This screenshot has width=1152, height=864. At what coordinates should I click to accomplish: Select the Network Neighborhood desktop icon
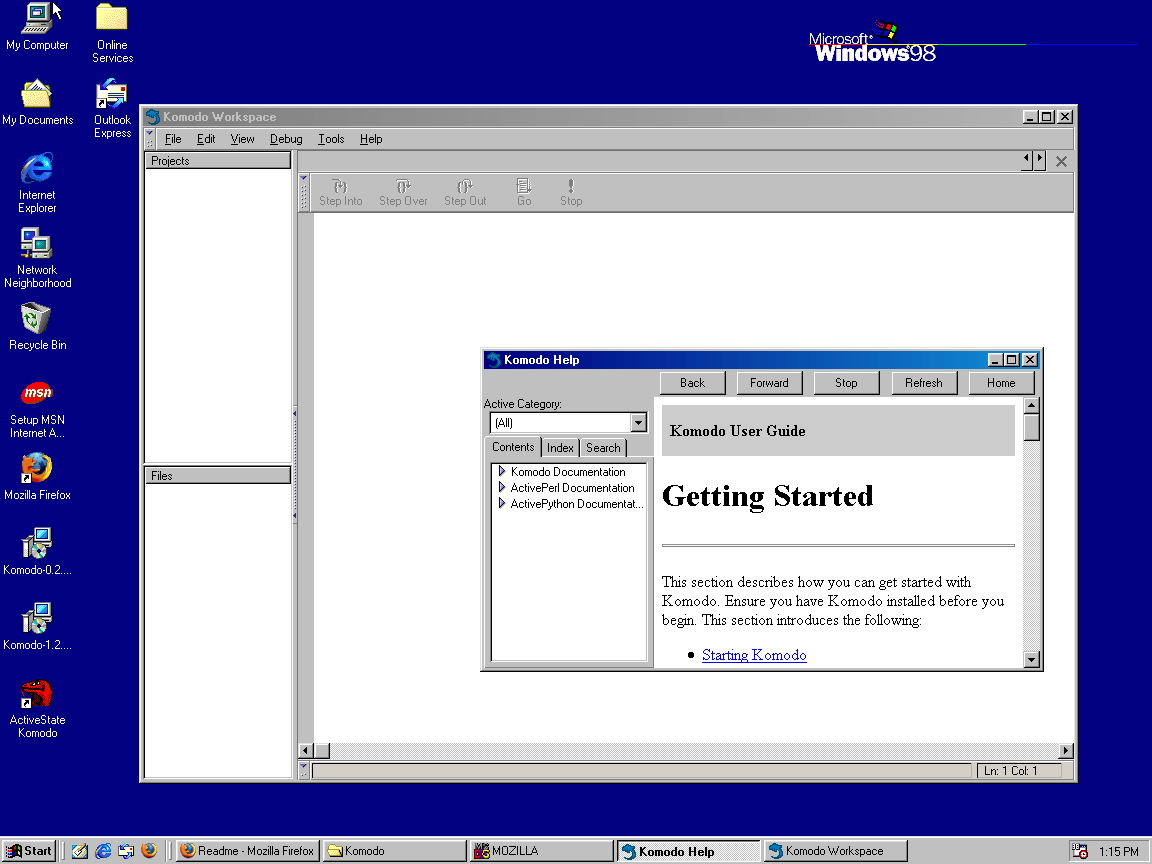pyautogui.click(x=37, y=258)
